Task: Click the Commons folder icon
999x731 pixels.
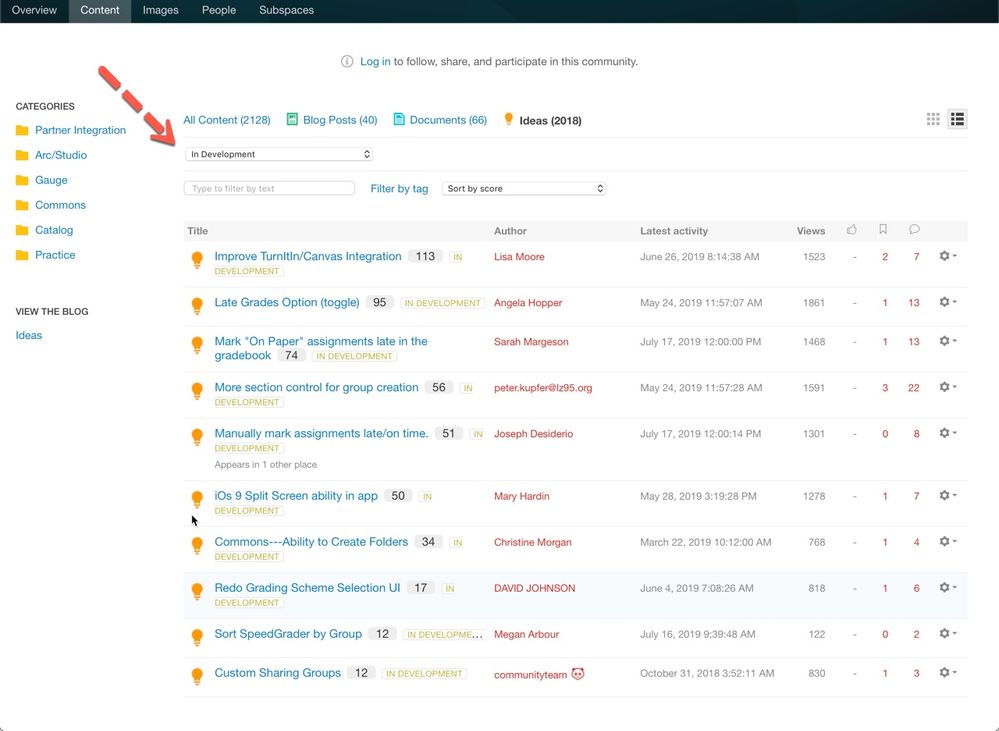Action: pyautogui.click(x=22, y=205)
